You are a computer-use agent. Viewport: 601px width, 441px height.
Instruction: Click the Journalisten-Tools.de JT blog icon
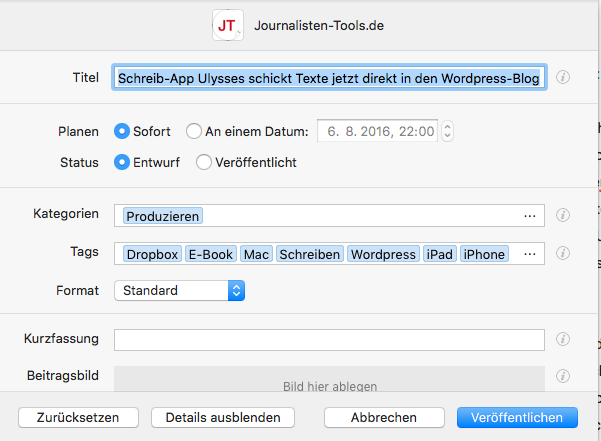[x=228, y=25]
